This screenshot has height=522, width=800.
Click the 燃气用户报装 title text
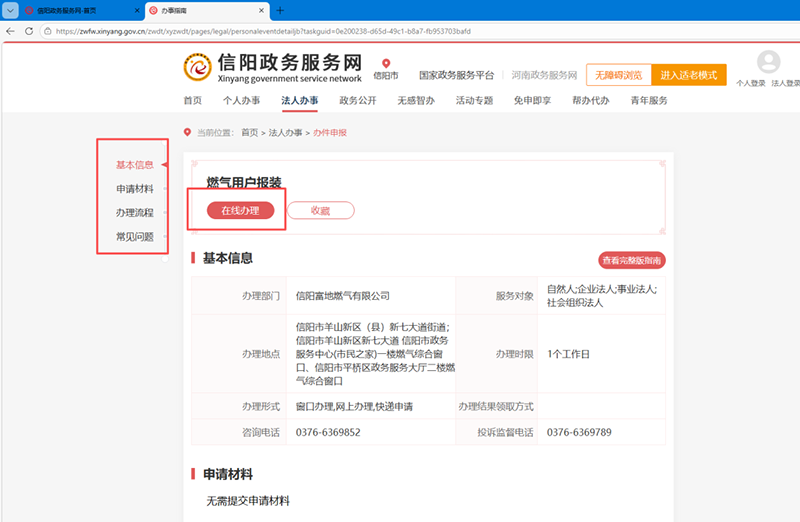pos(244,183)
